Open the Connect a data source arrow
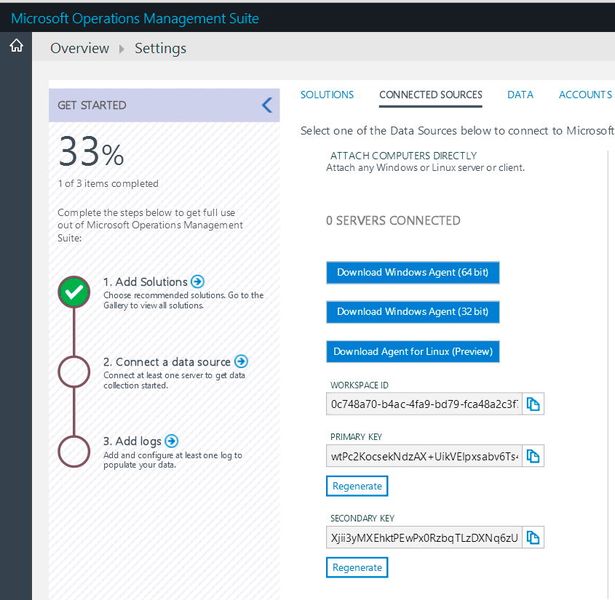Screen dimensions: 615x600 pos(241,361)
